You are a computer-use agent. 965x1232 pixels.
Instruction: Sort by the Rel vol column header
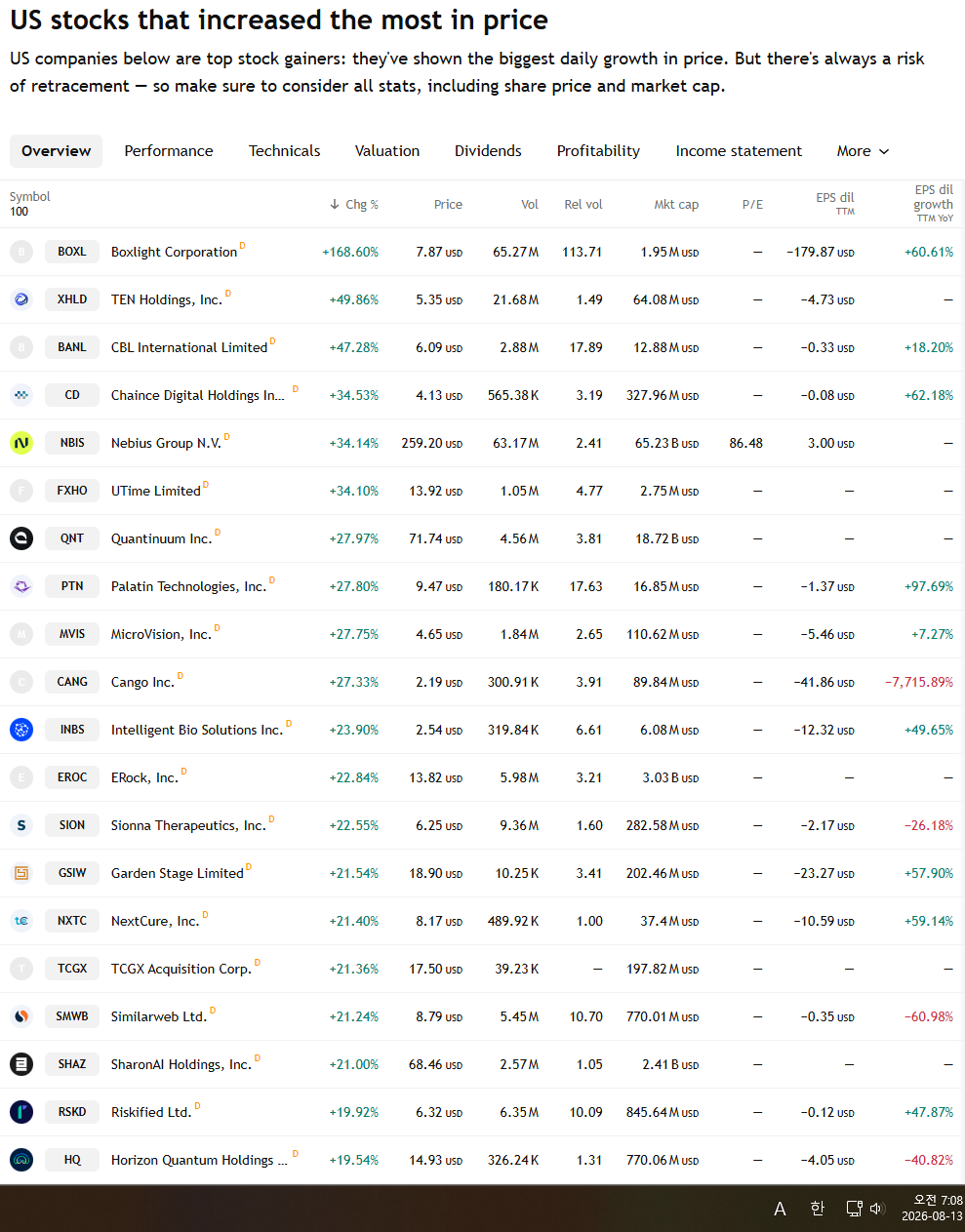583,205
